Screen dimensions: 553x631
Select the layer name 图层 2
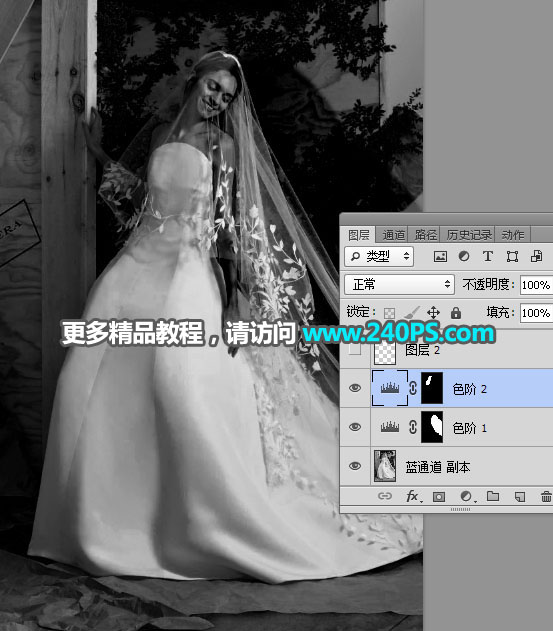click(x=422, y=350)
